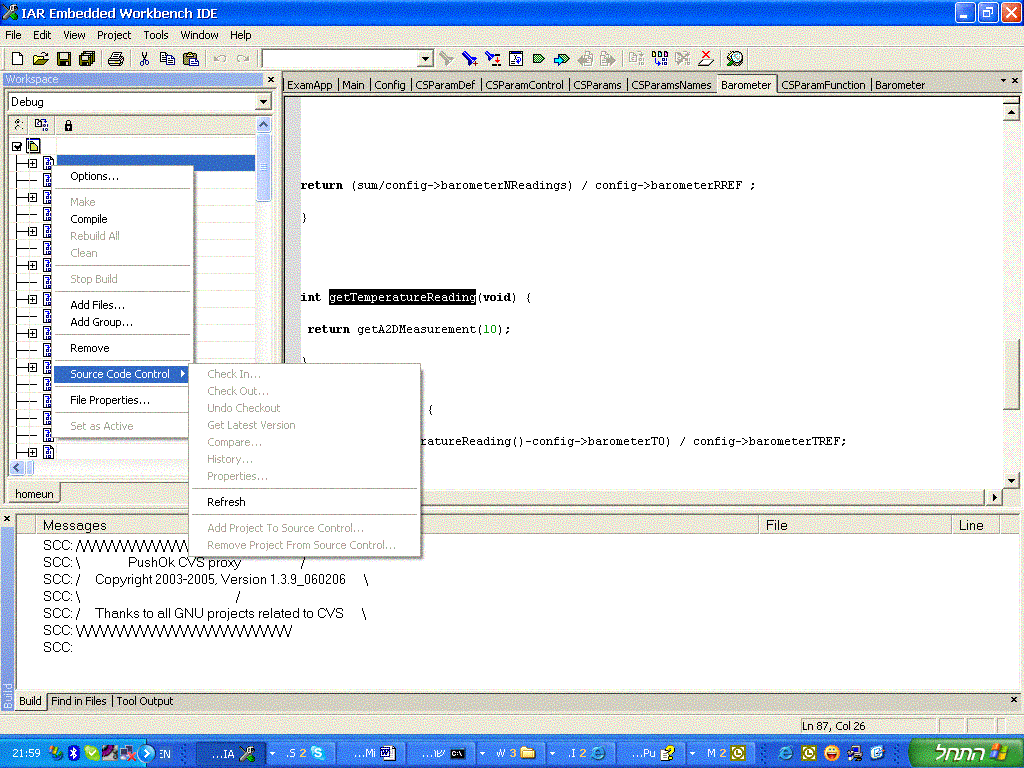
Task: Click the Save floppy disk icon
Action: (64, 59)
